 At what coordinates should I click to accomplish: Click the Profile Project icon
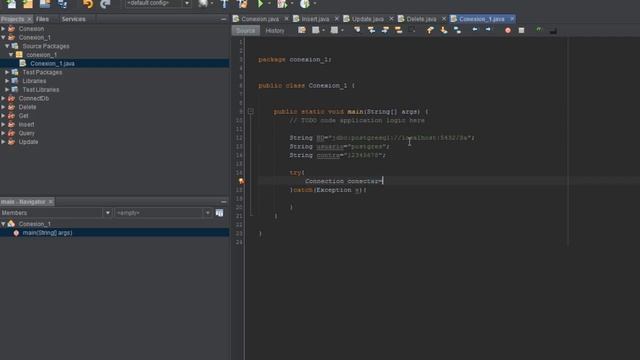pyautogui.click(x=304, y=4)
